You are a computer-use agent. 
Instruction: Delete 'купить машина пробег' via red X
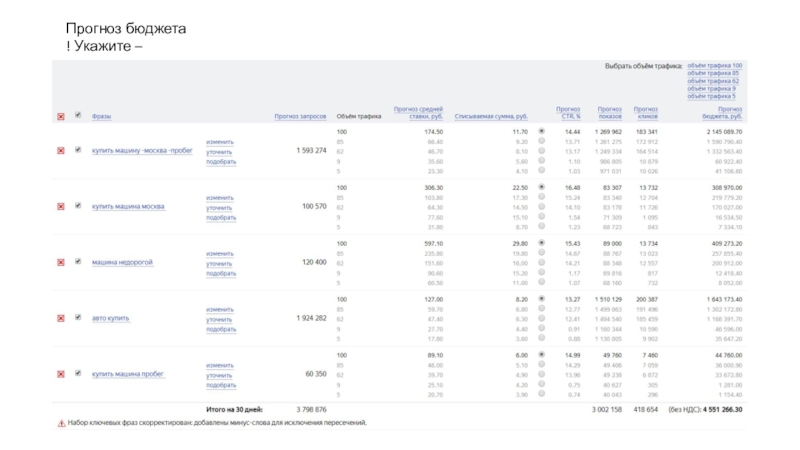(x=61, y=375)
